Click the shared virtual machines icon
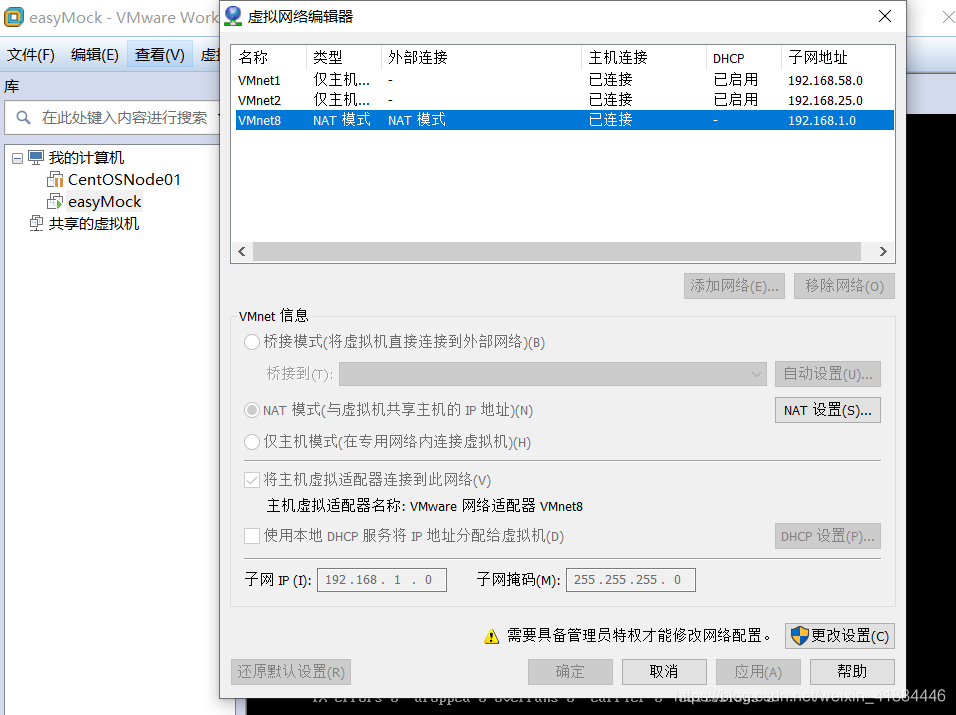This screenshot has width=956, height=715. (36, 224)
